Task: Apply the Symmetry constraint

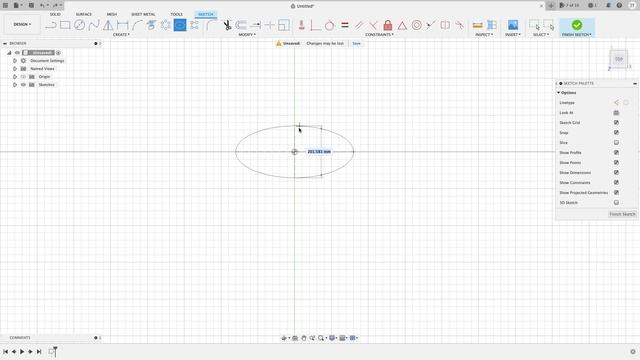Action: click(x=445, y=25)
